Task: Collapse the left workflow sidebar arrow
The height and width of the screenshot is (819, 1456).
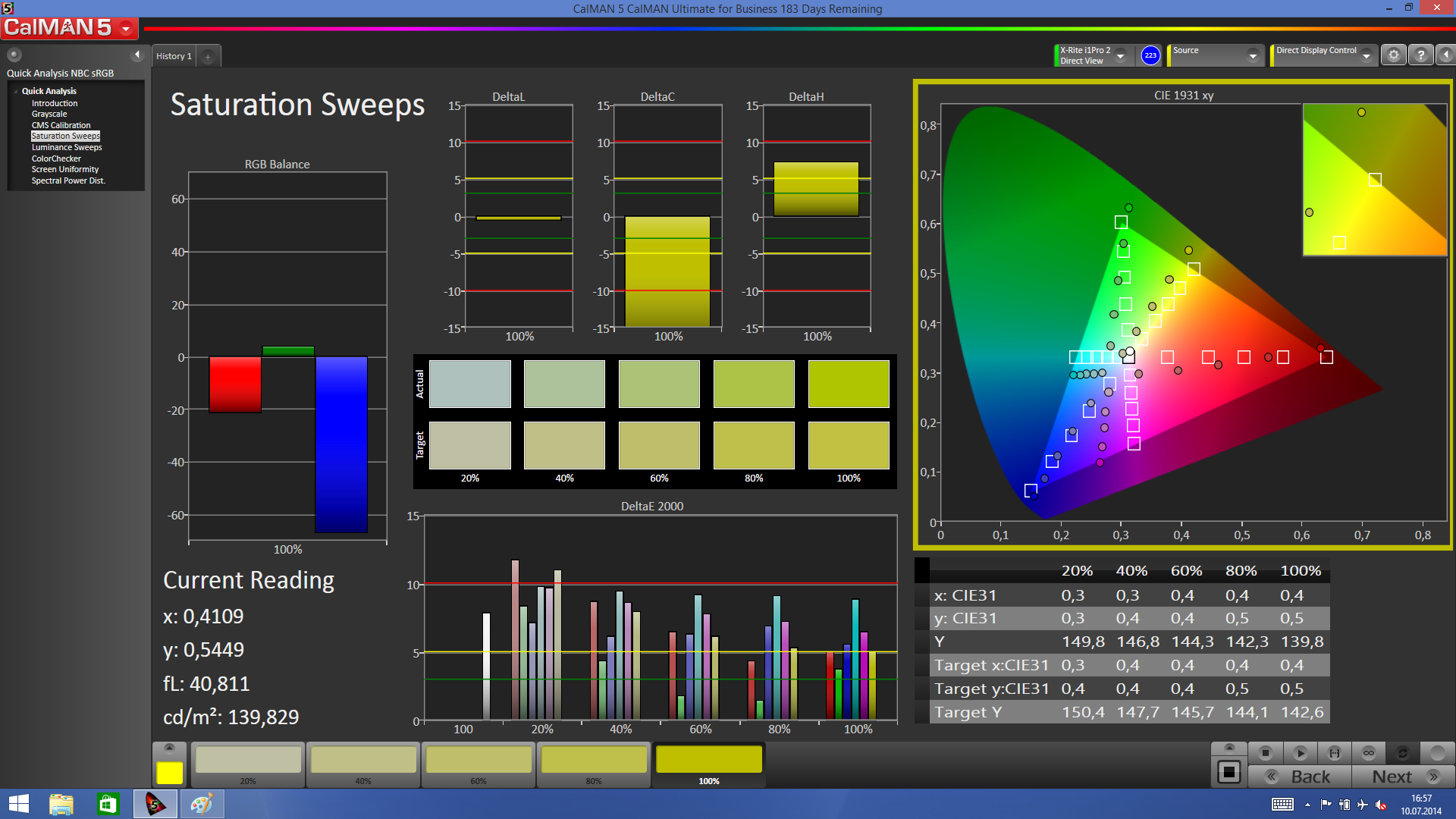Action: point(137,55)
